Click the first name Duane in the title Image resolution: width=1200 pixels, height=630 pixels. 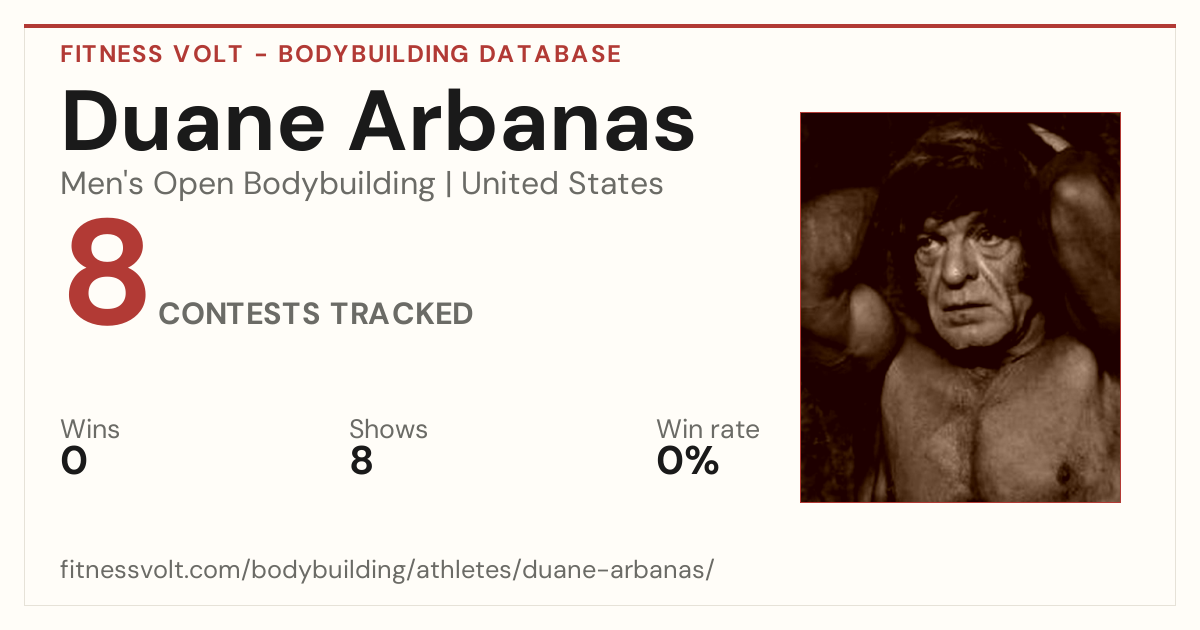pyautogui.click(x=194, y=121)
